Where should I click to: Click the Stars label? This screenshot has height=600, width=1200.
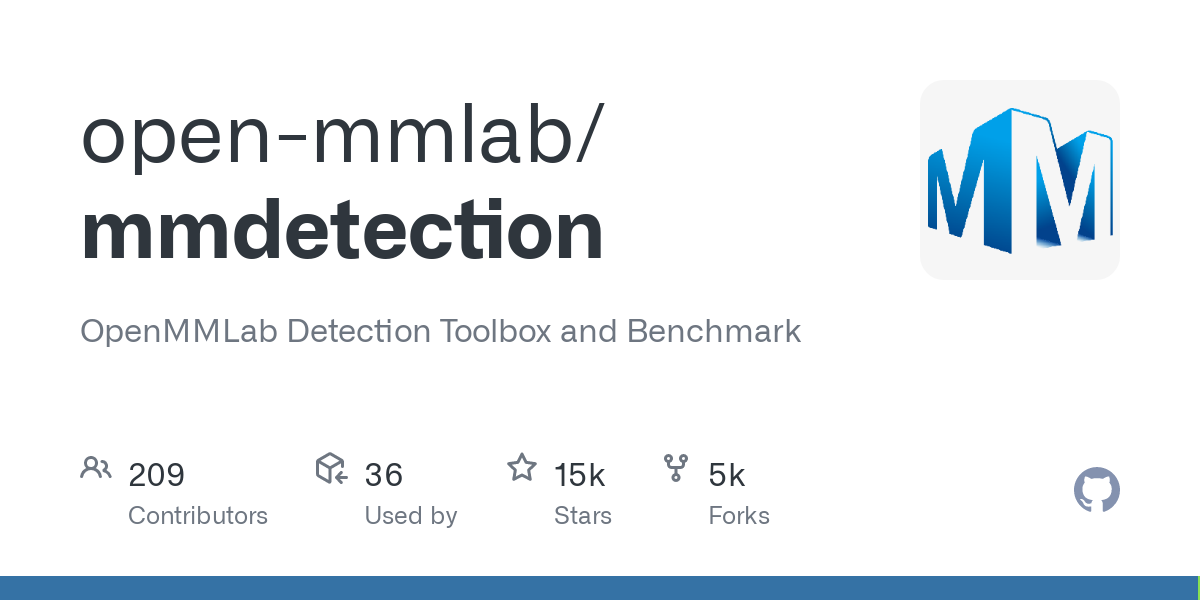click(x=583, y=516)
